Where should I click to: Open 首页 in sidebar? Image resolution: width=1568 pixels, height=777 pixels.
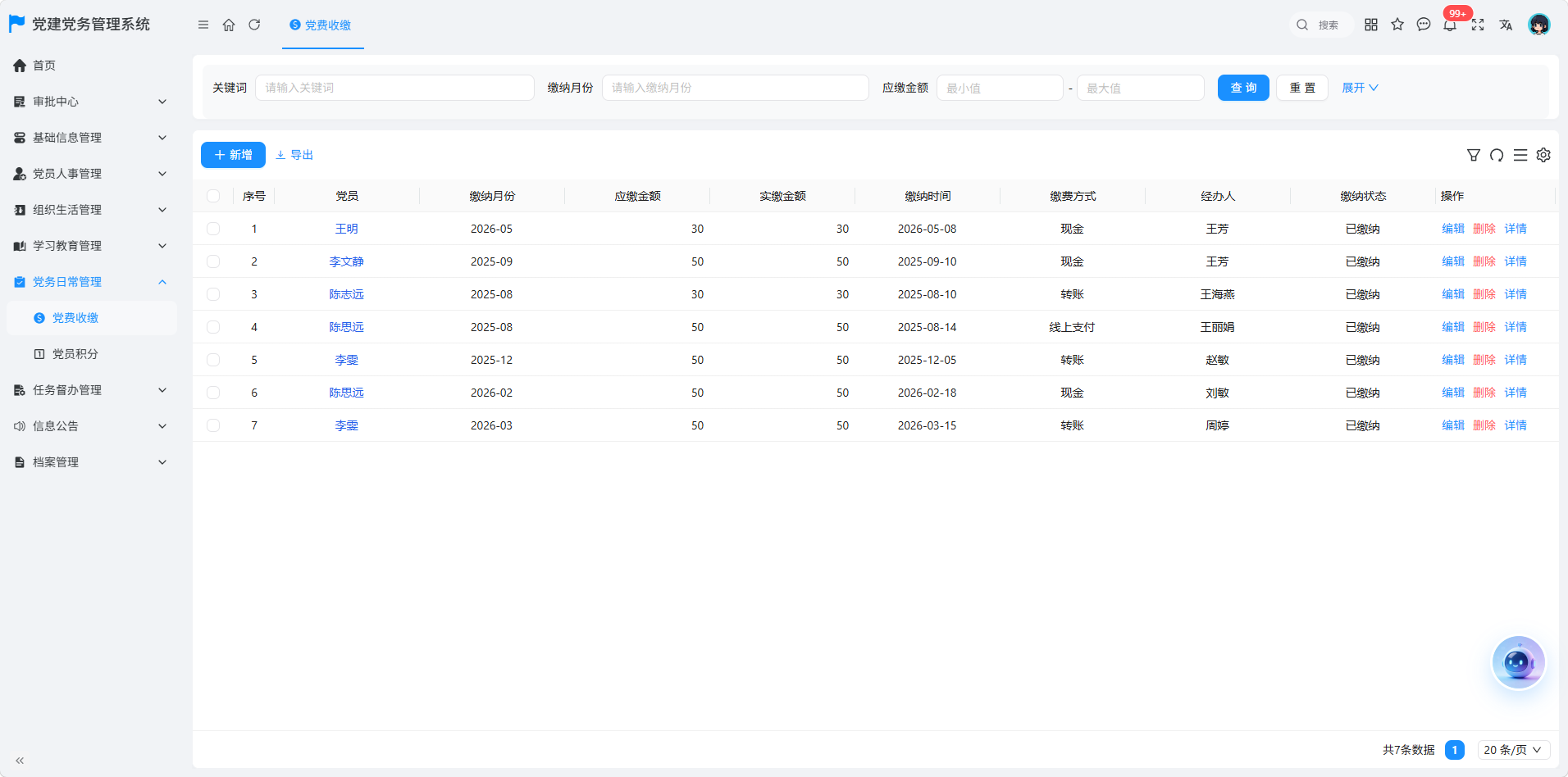pyautogui.click(x=90, y=66)
